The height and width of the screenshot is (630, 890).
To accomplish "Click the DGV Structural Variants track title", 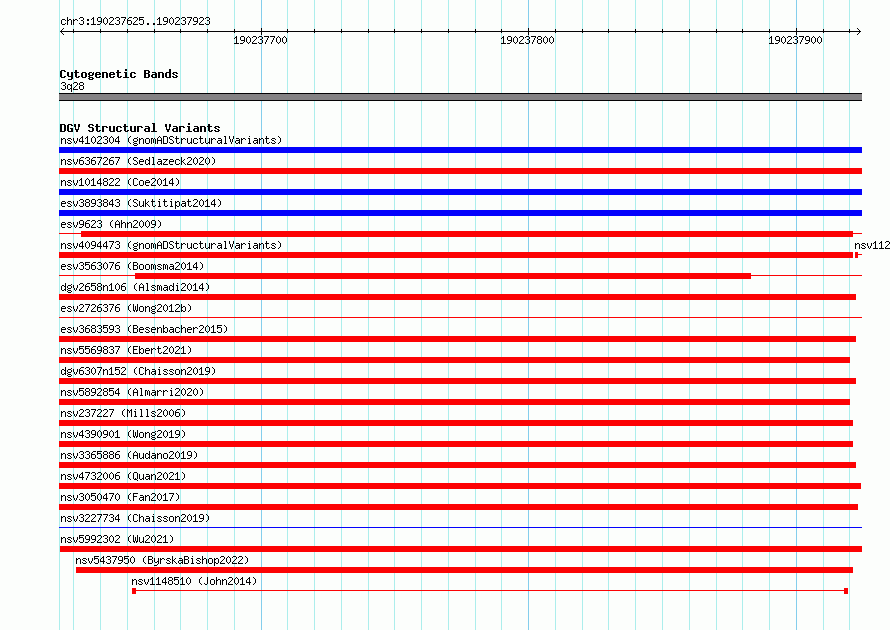I will coord(140,128).
